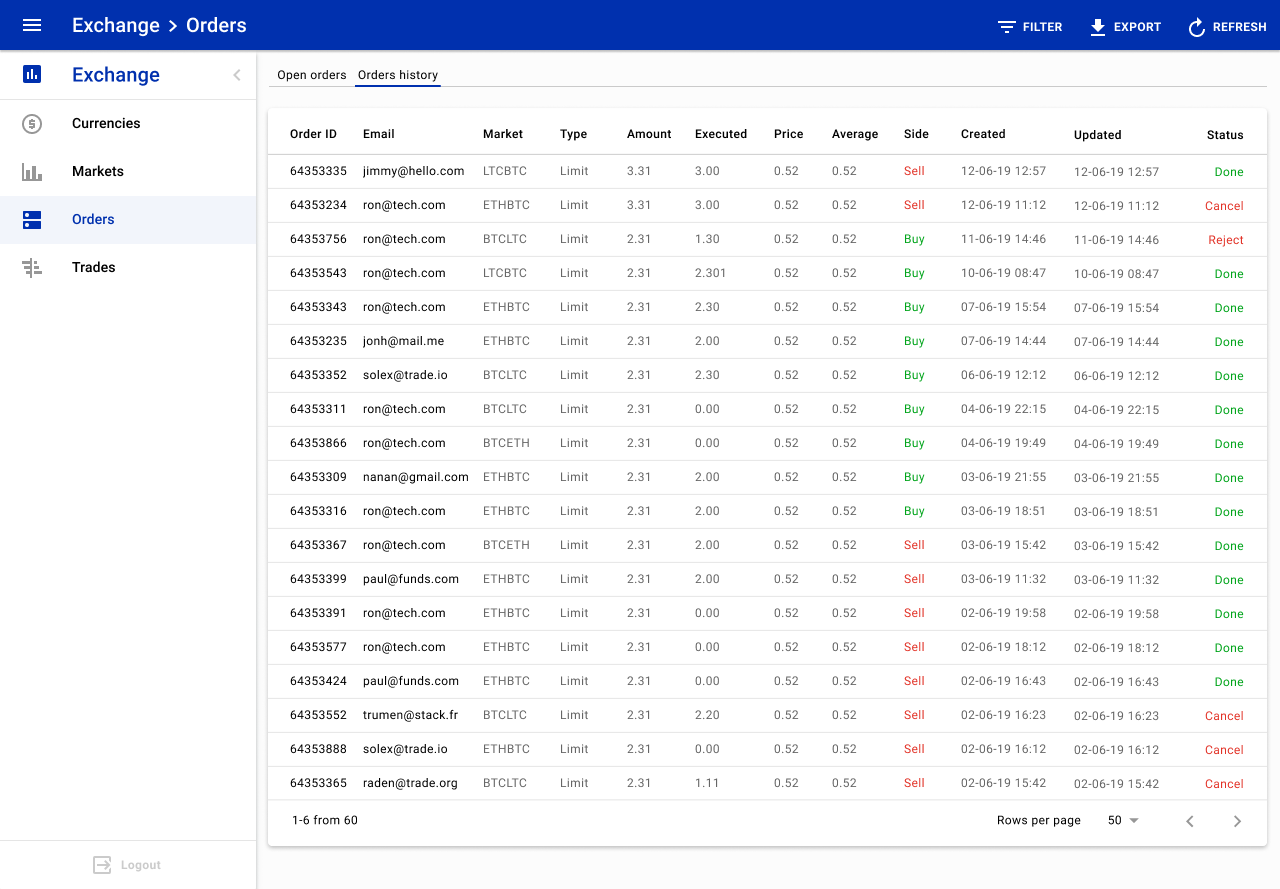Click order ID 64353234
Screen dimensions: 1280x889
pos(318,205)
